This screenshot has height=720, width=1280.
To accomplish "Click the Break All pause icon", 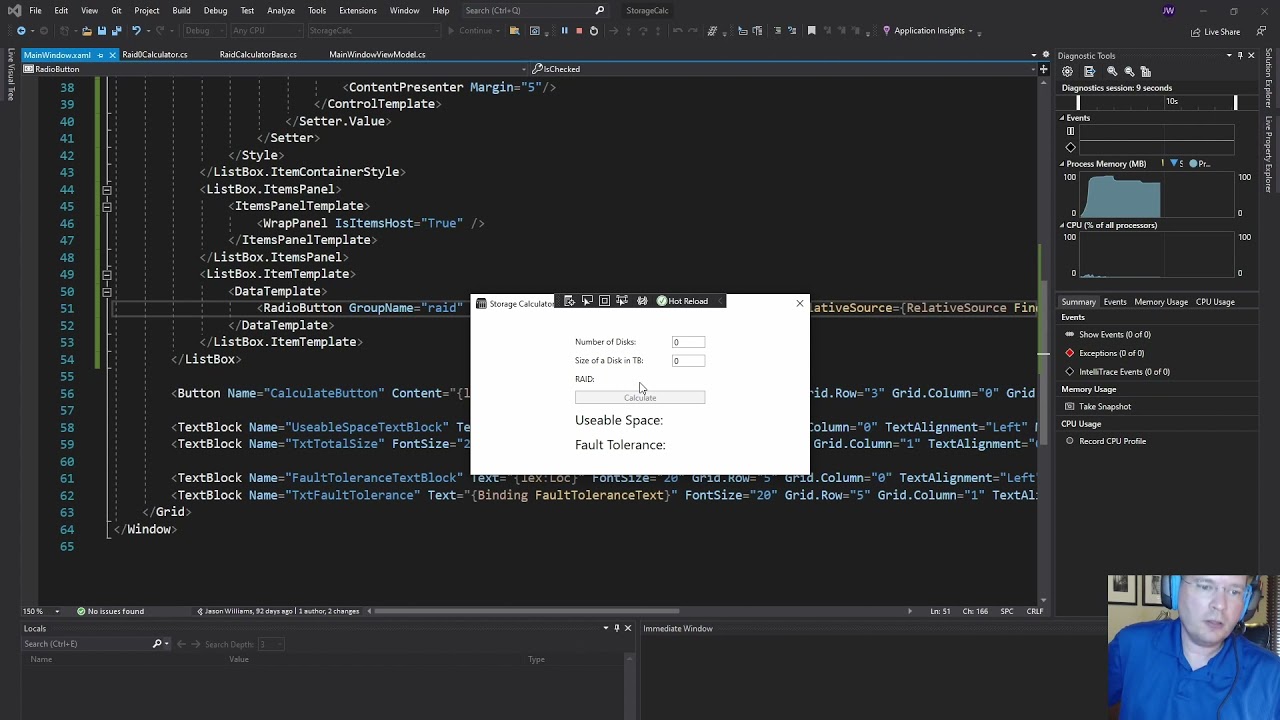I will [x=564, y=31].
